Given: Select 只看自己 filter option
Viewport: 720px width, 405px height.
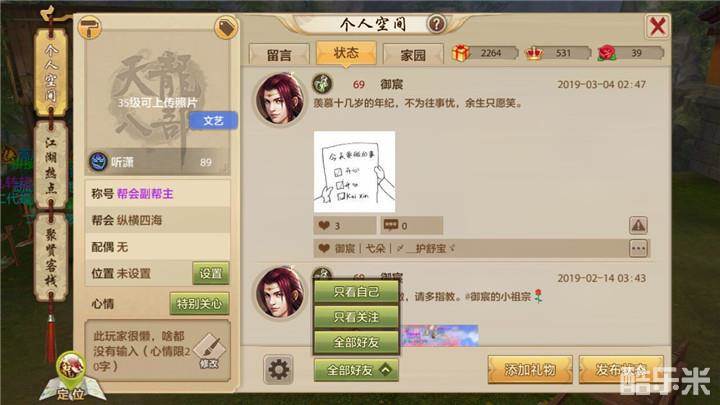Looking at the screenshot, I should click(x=356, y=292).
